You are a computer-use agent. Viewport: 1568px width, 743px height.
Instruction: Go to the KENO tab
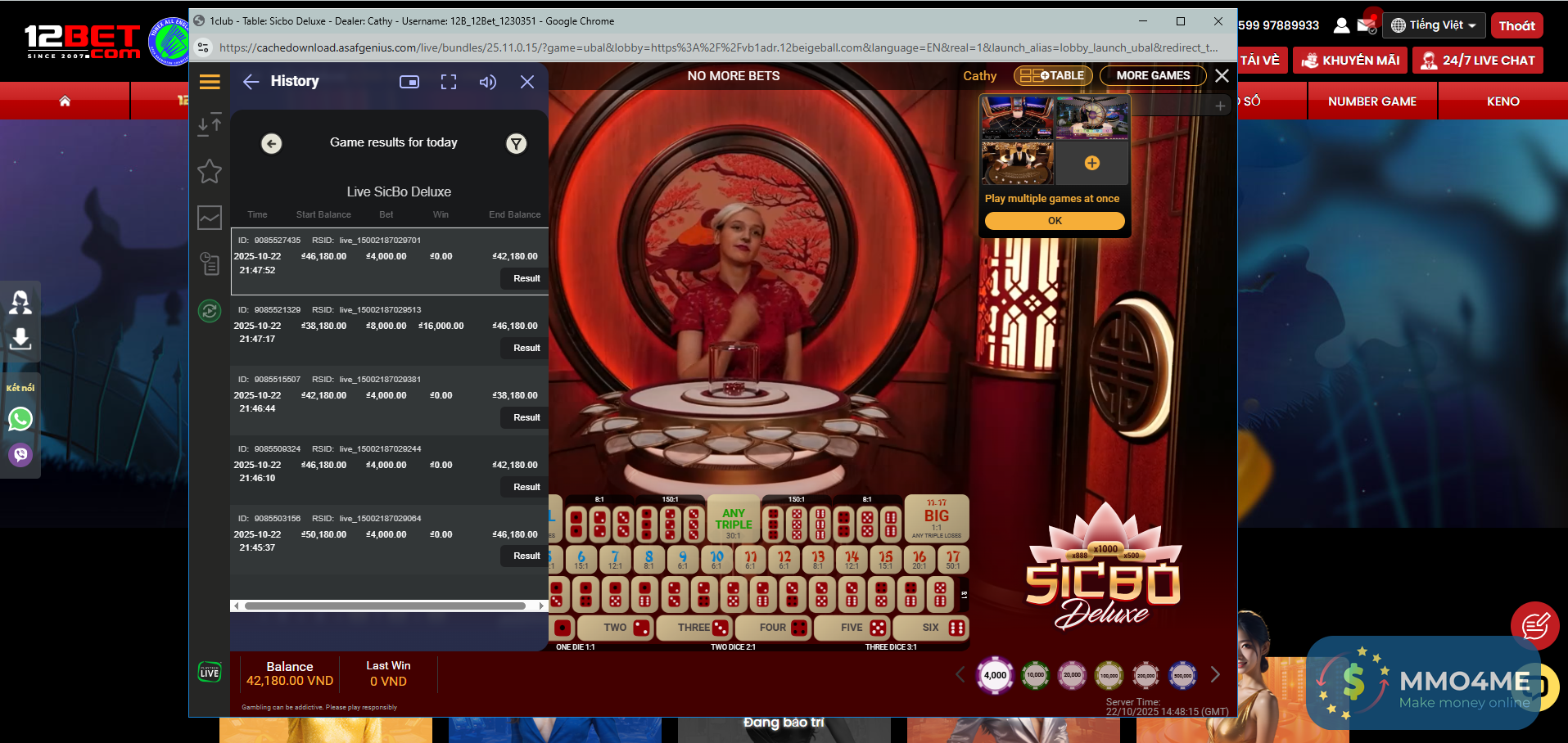(1503, 101)
